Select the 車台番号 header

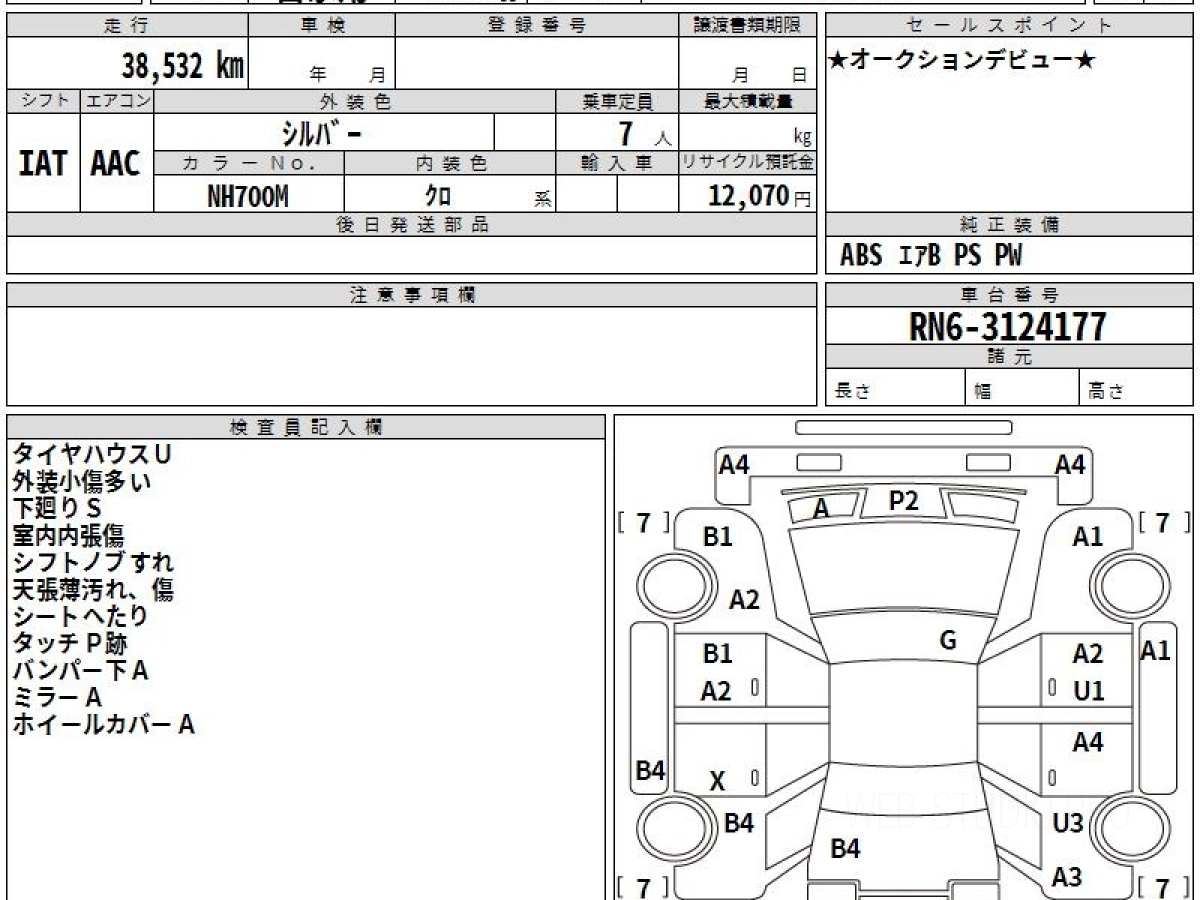[x=1009, y=294]
